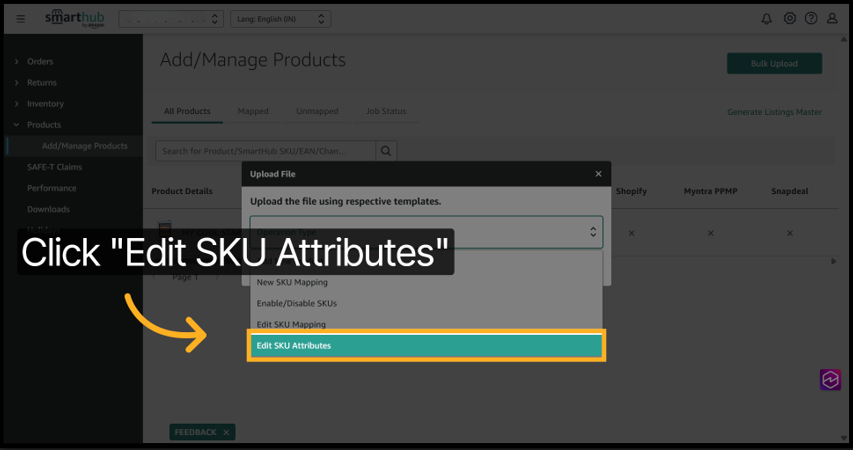Expand the Inventory sidebar section
Viewport: 853px width, 450px height.
click(x=45, y=104)
